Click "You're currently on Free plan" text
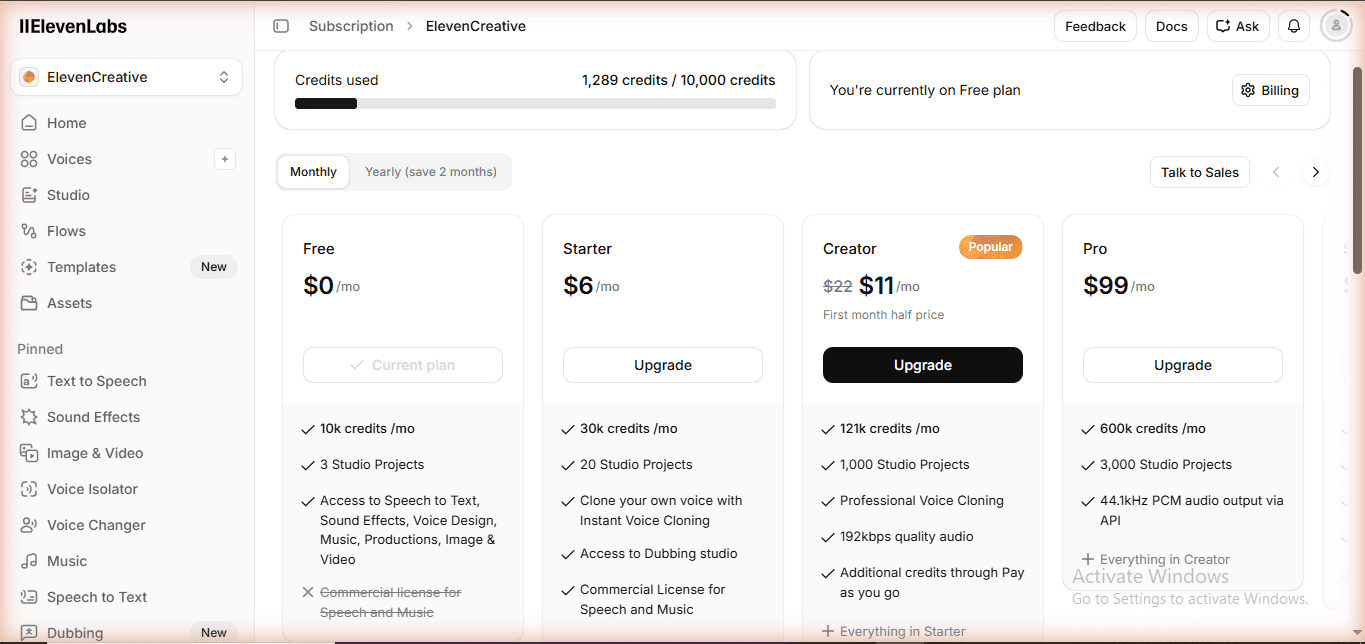1365x644 pixels. pos(925,90)
